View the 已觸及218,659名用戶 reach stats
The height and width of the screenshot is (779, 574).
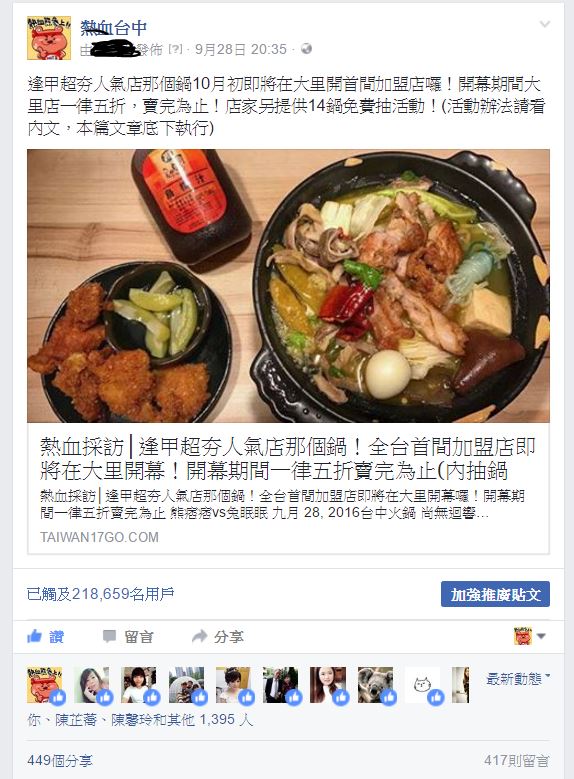[100, 594]
